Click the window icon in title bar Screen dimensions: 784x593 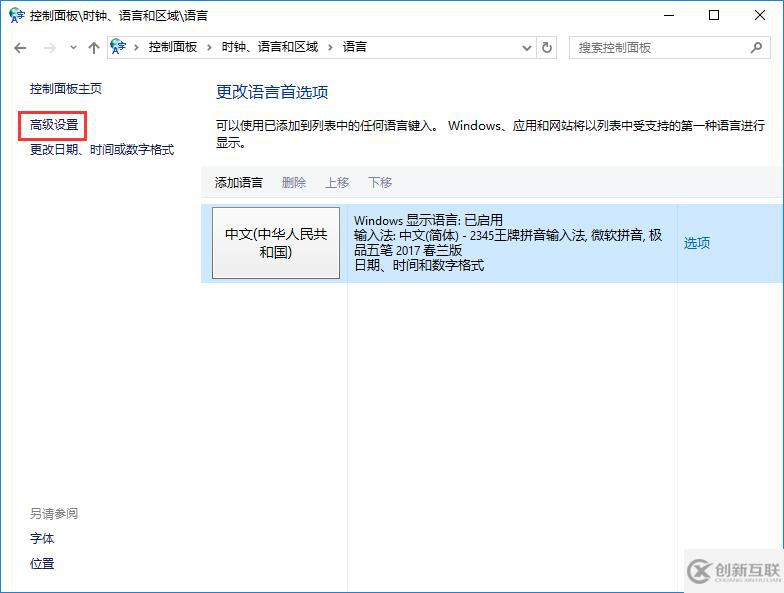[x=16, y=15]
